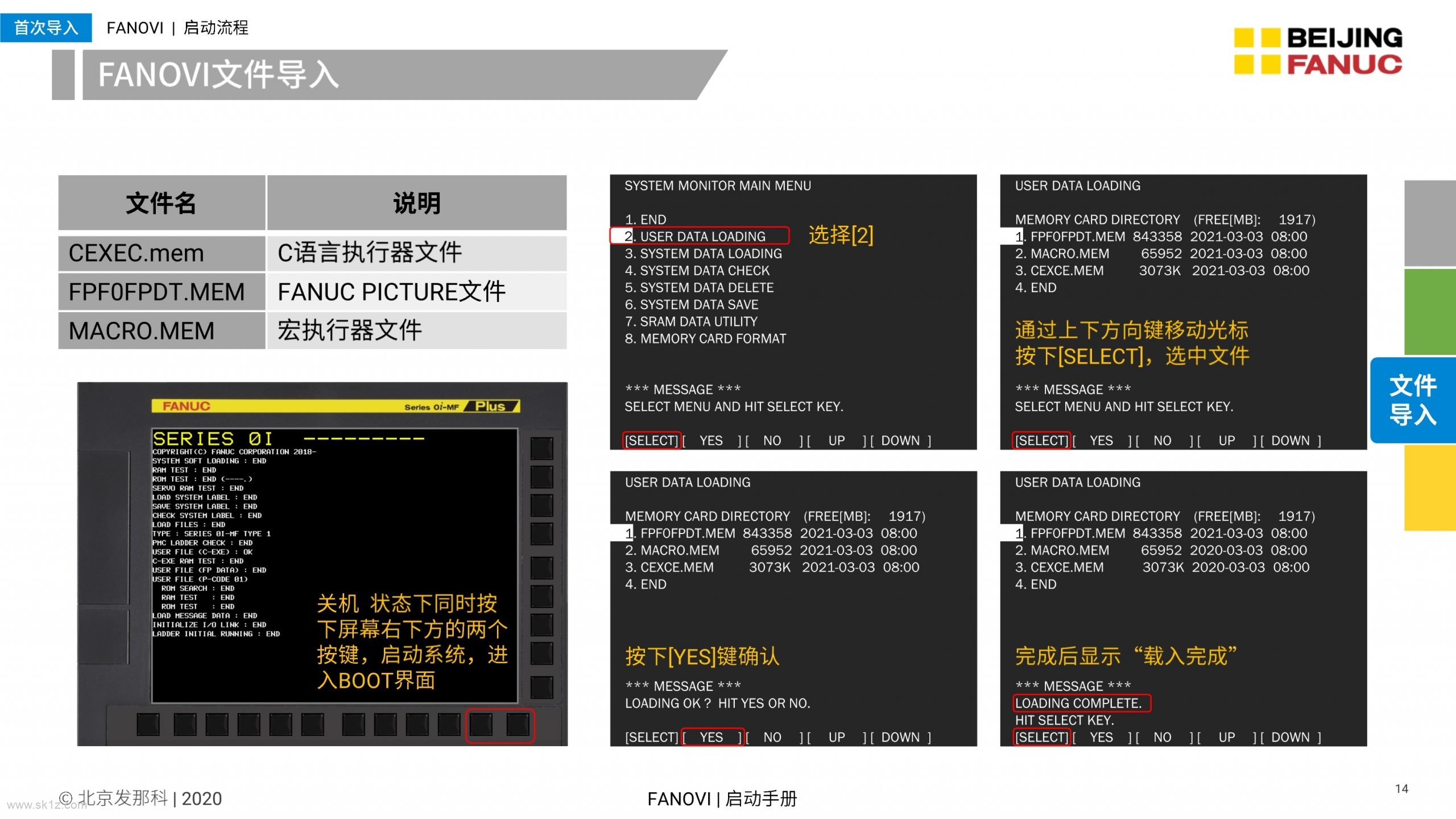Hit YES softkey on System Monitor Main Menu screen
Viewport: 1456px width, 819px height.
[x=711, y=441]
